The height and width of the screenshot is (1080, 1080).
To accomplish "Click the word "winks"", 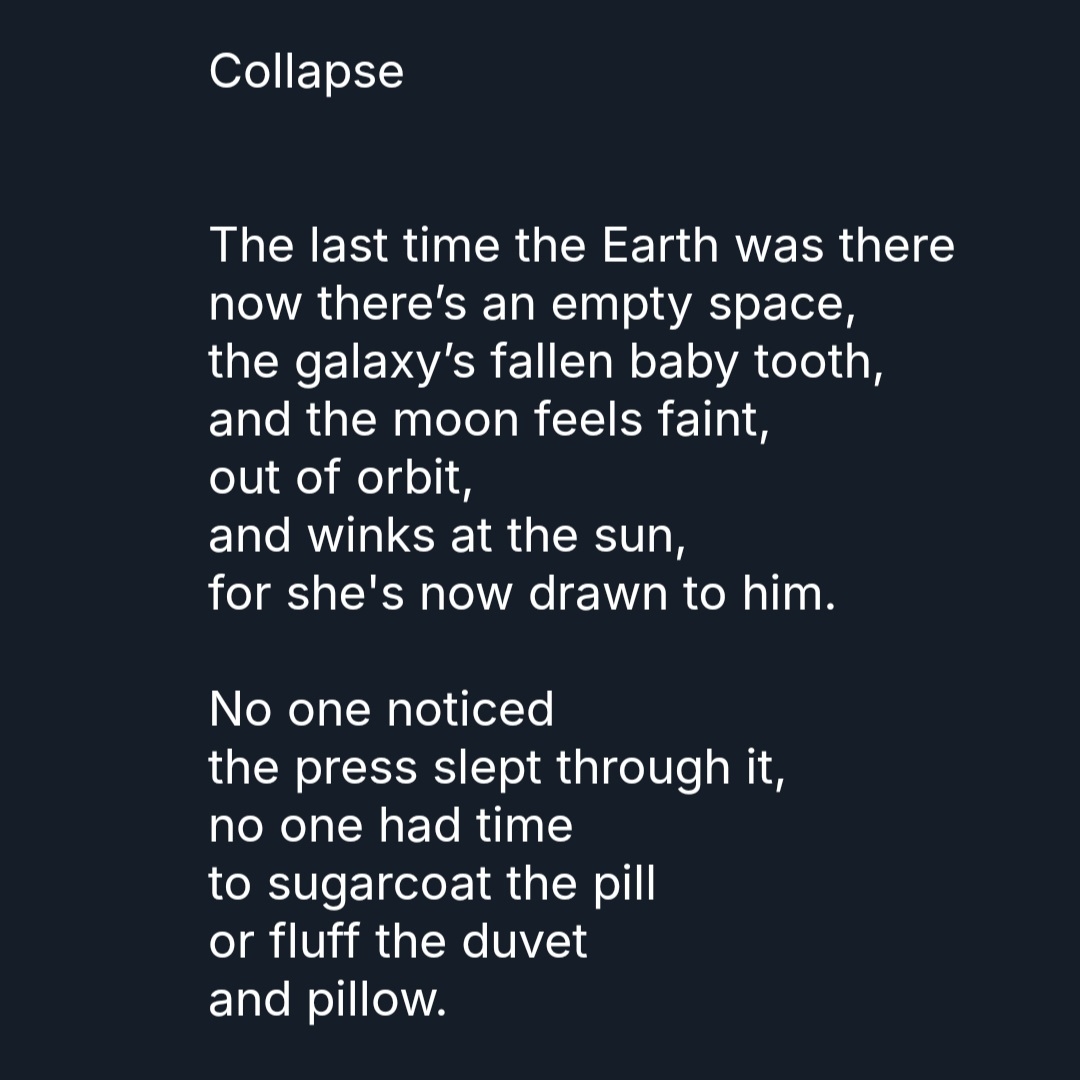I will (370, 536).
